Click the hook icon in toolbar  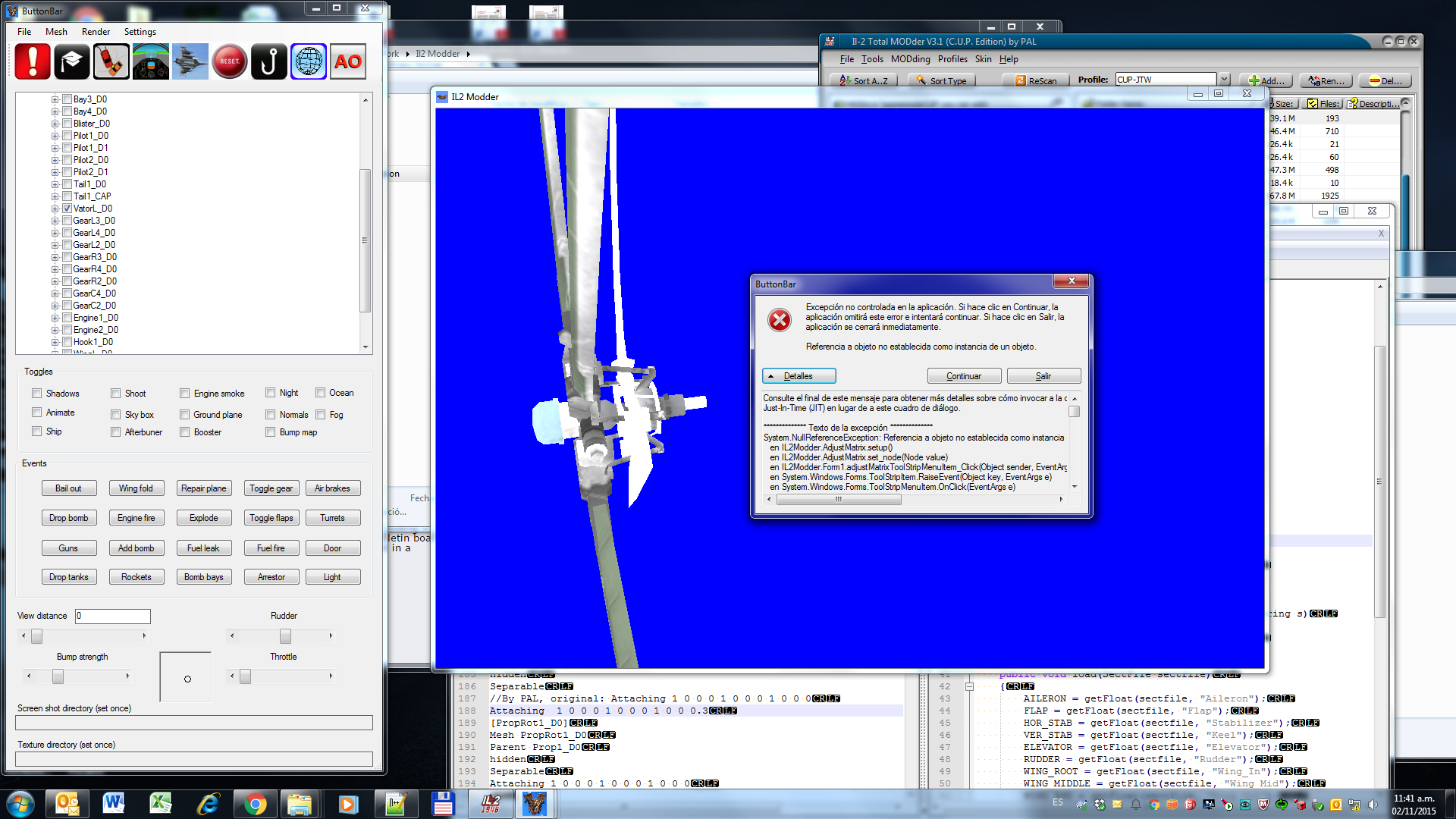coord(269,61)
